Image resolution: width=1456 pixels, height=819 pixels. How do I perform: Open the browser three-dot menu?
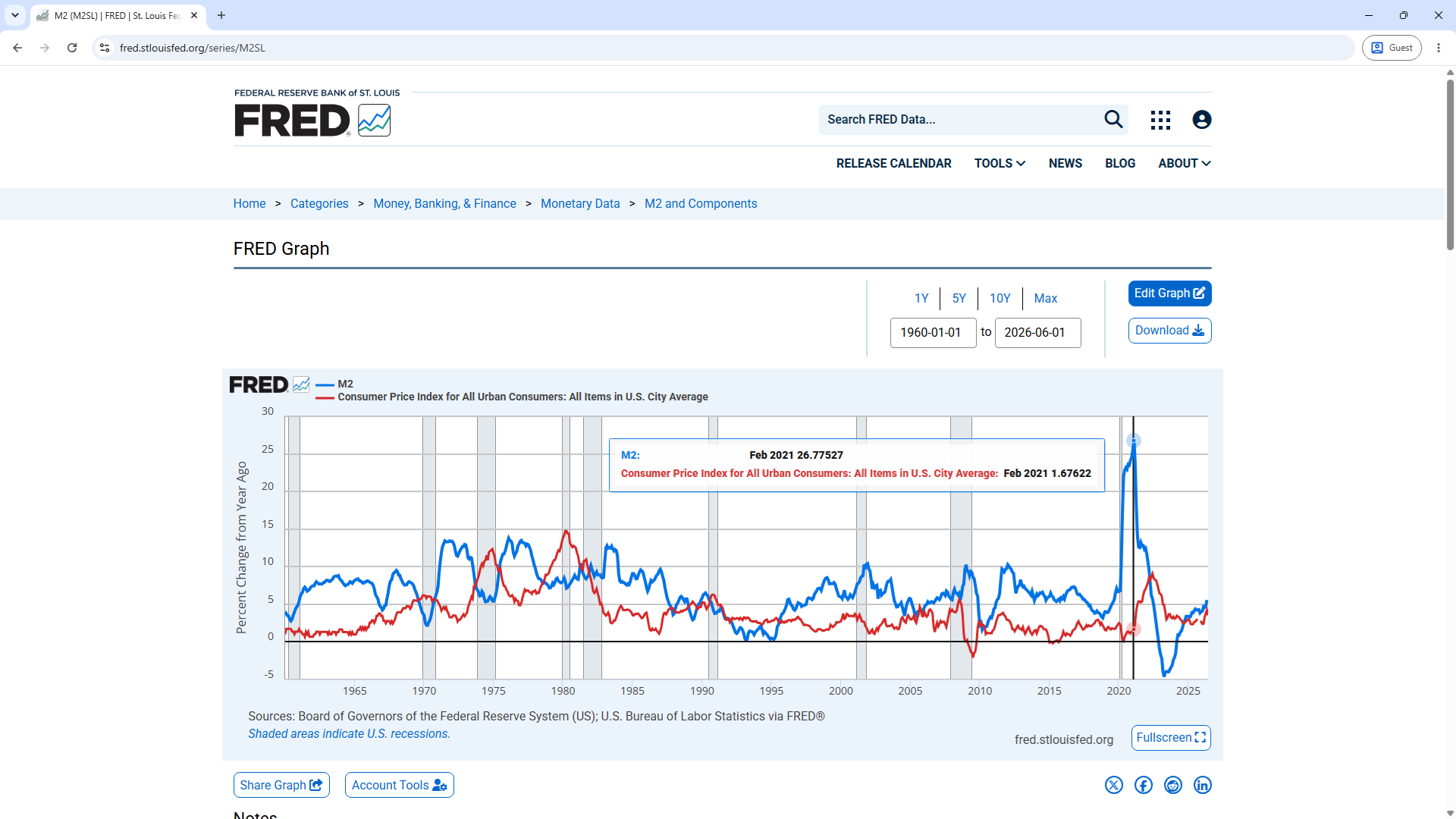pyautogui.click(x=1439, y=48)
